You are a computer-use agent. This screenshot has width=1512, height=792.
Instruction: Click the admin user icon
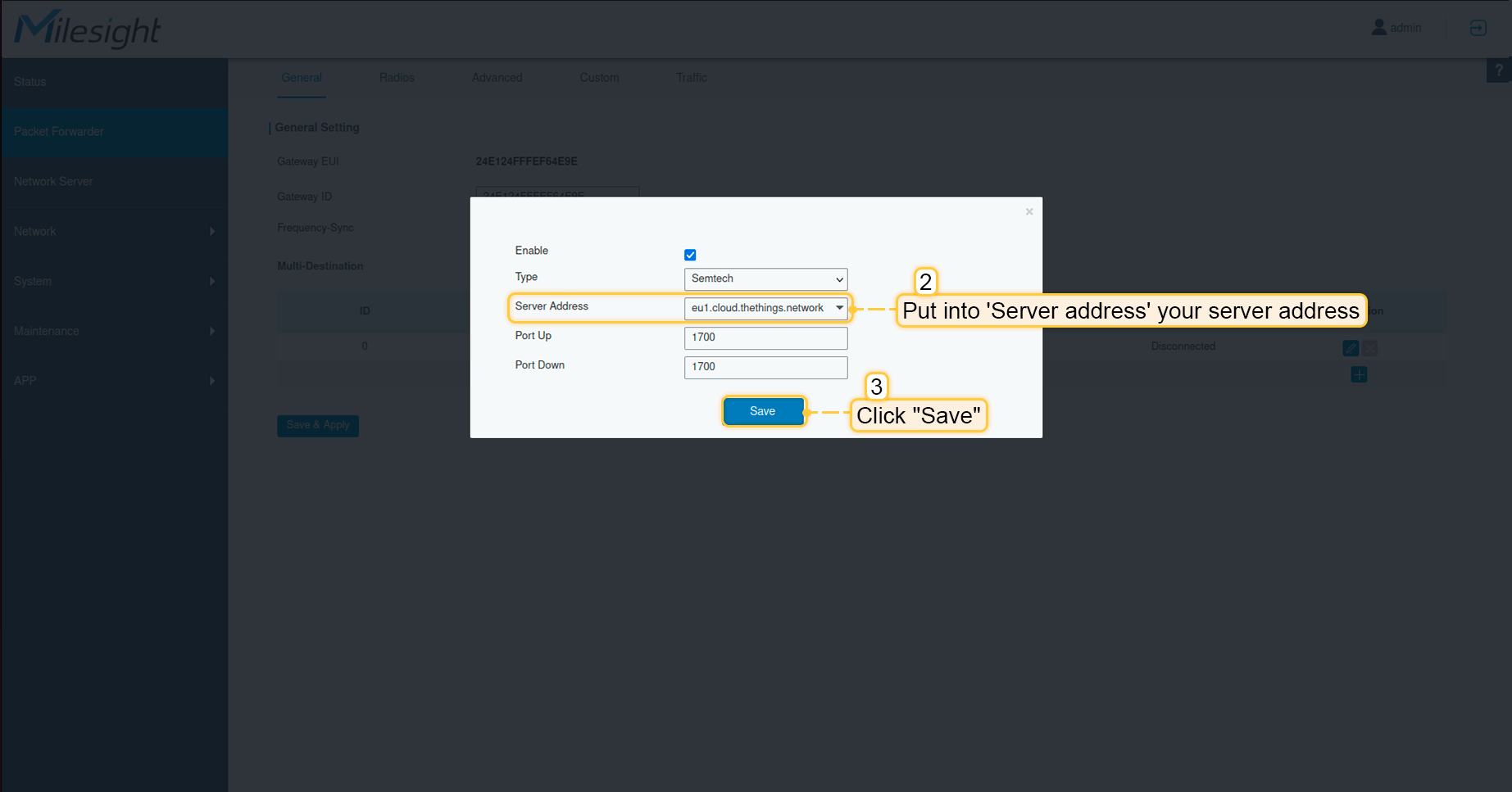[1379, 28]
